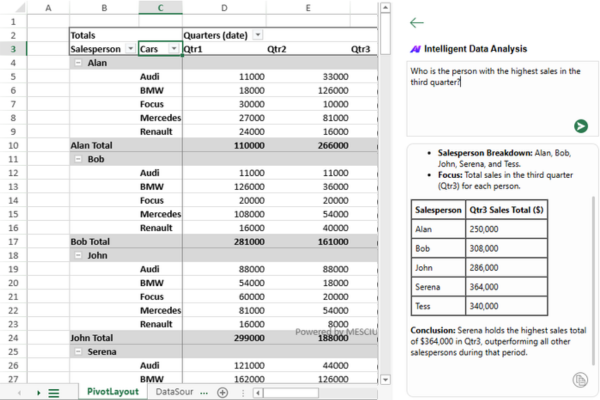
Task: Click the spreadsheet vertical scrollbar down arrow
Action: [x=385, y=380]
